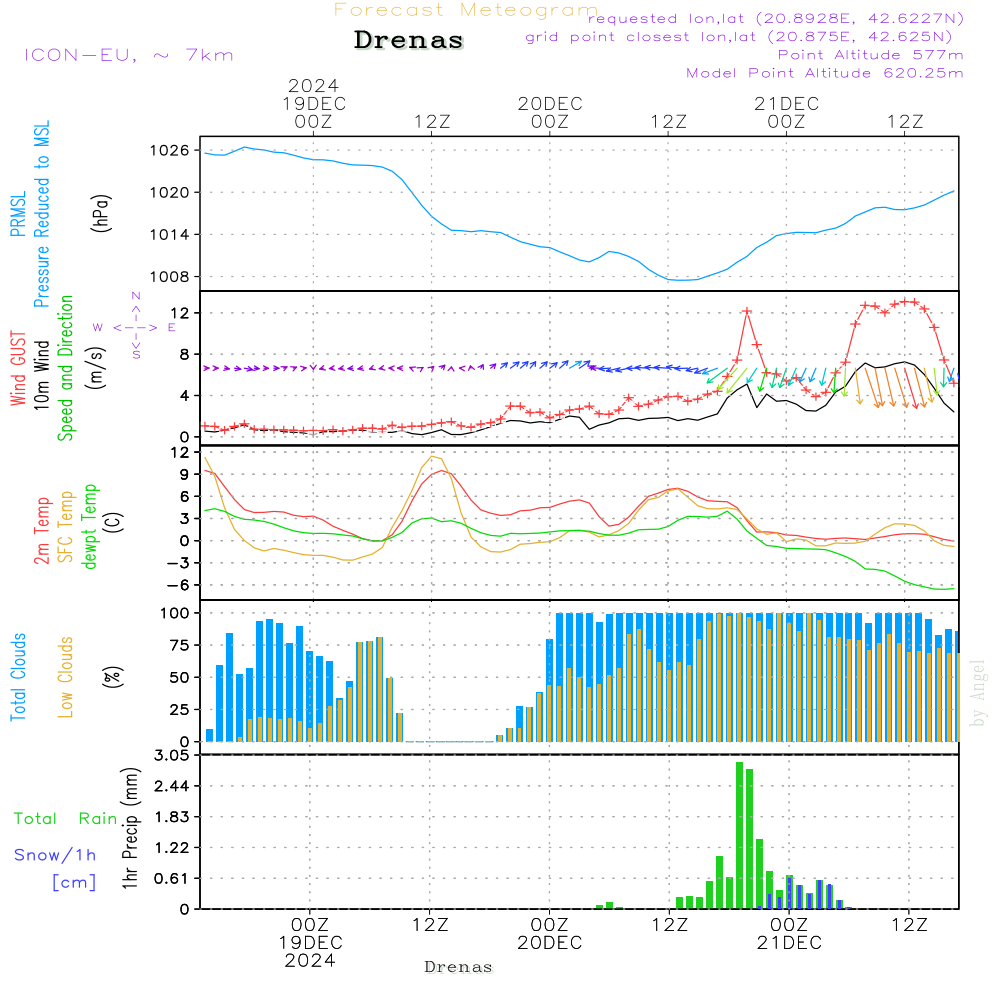Click the '(m/s)' unit label
This screenshot has width=1000, height=1000.
point(96,368)
